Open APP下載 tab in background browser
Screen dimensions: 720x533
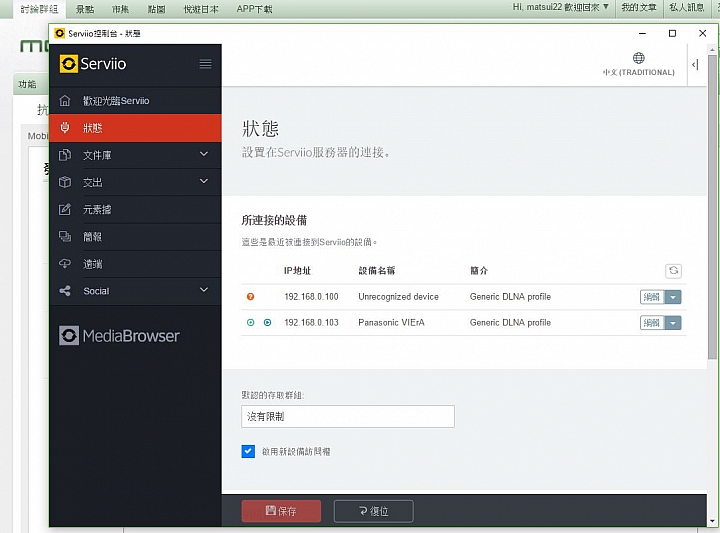tap(254, 9)
